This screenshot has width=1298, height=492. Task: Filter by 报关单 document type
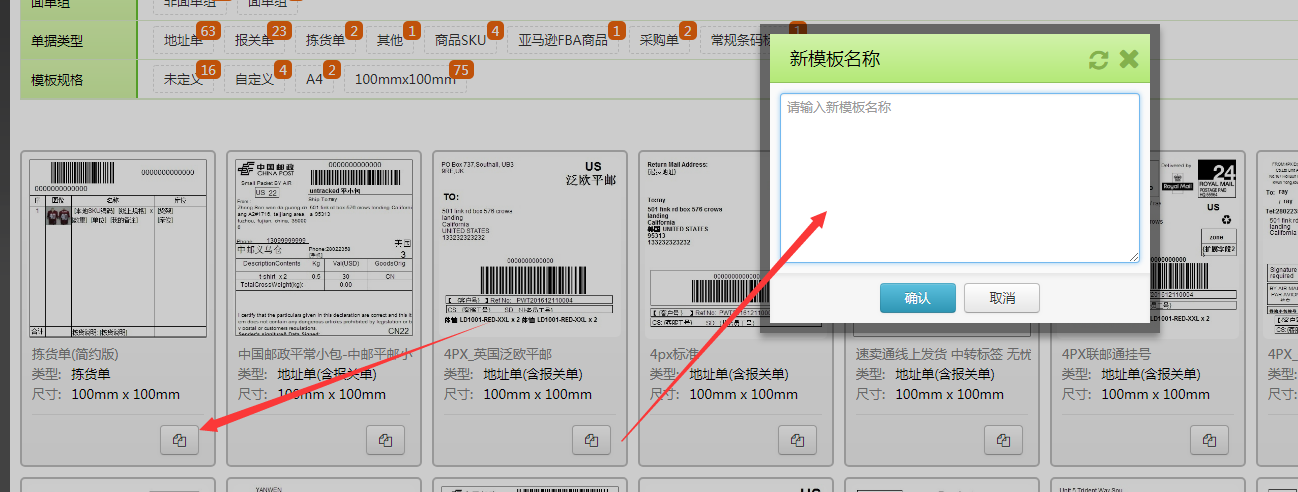pyautogui.click(x=255, y=40)
